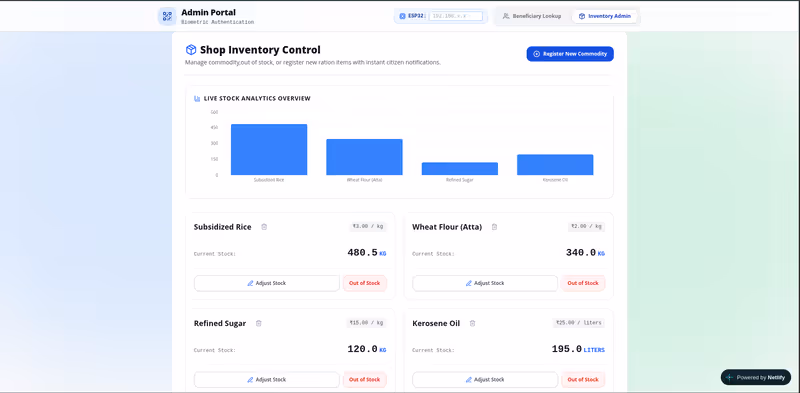
Task: Mark Subsidized Rice as Out of Stock
Action: pos(365,283)
